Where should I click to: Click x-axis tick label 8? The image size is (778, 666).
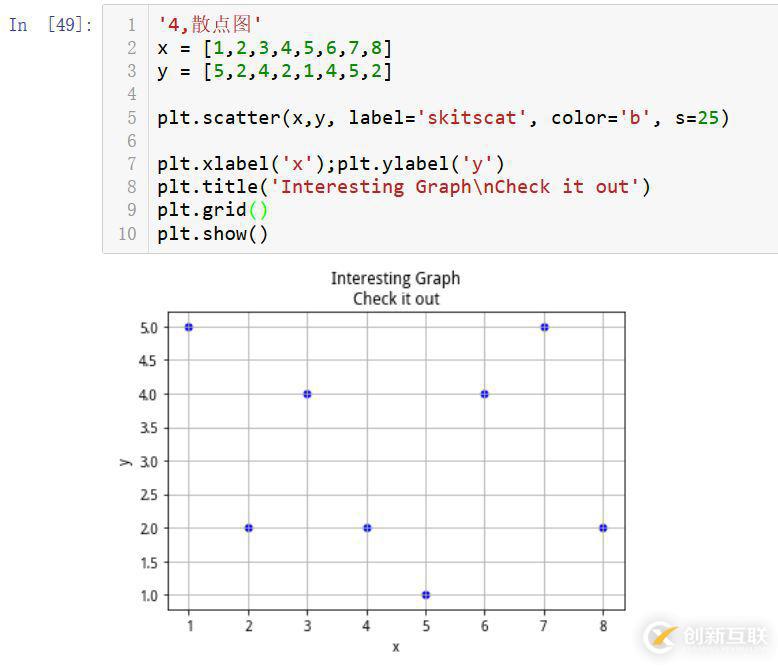tap(603, 626)
